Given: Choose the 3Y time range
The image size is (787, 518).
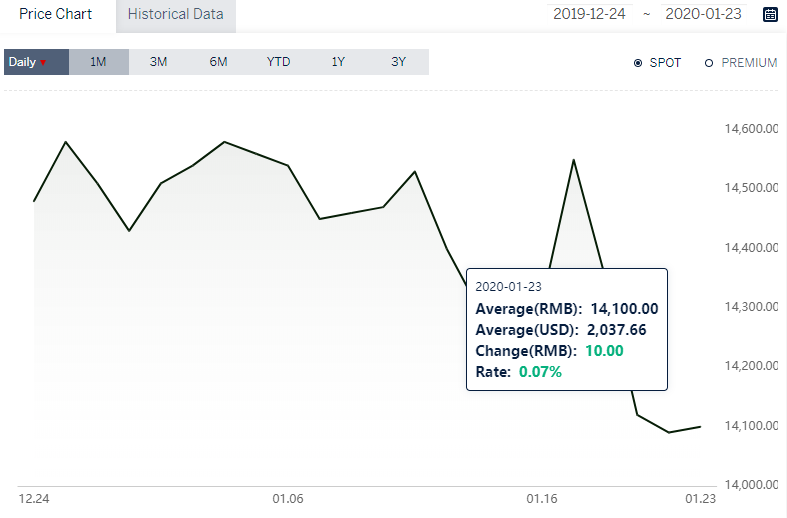Looking at the screenshot, I should (399, 62).
